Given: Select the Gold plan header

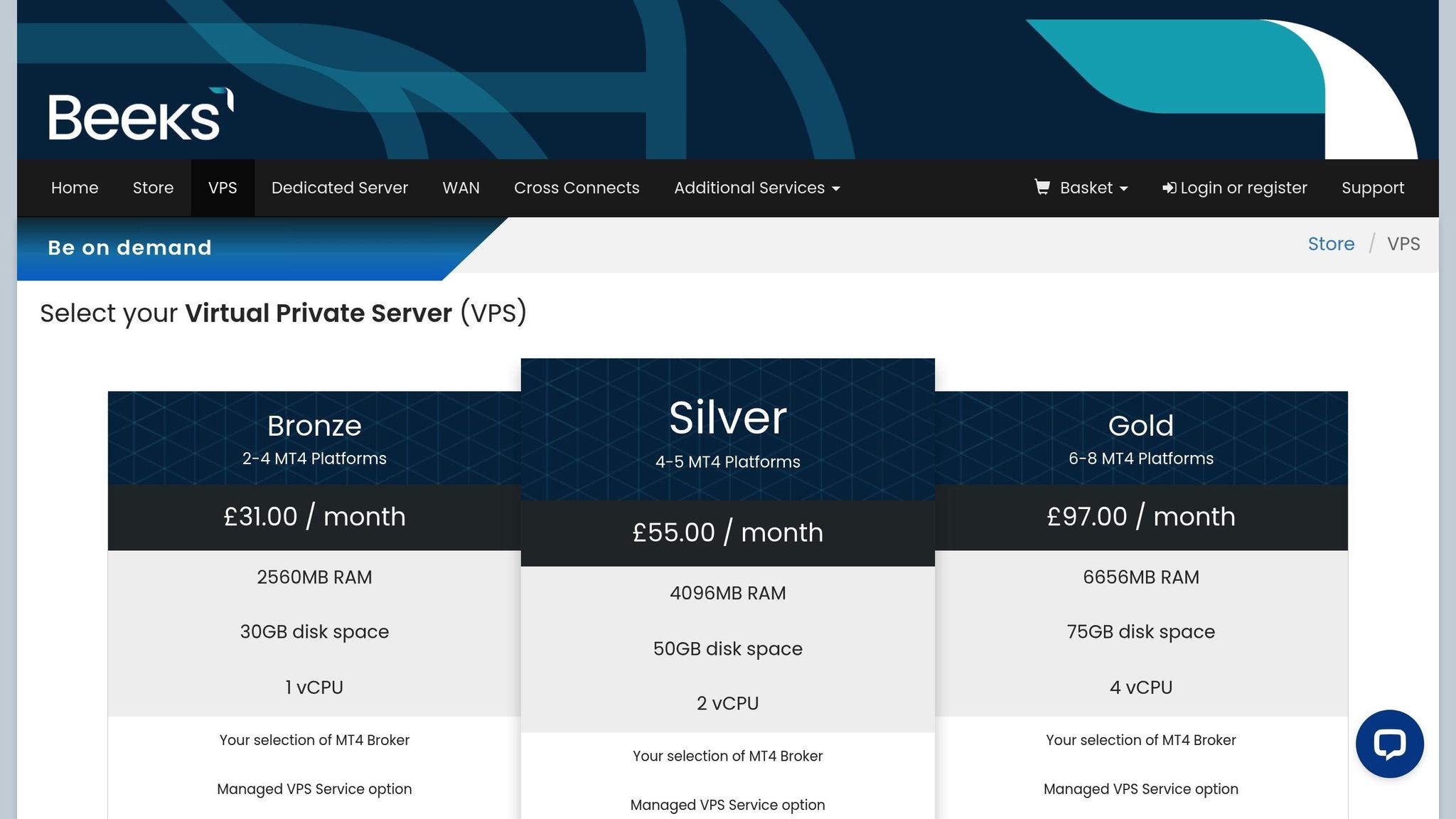Looking at the screenshot, I should 1140,426.
